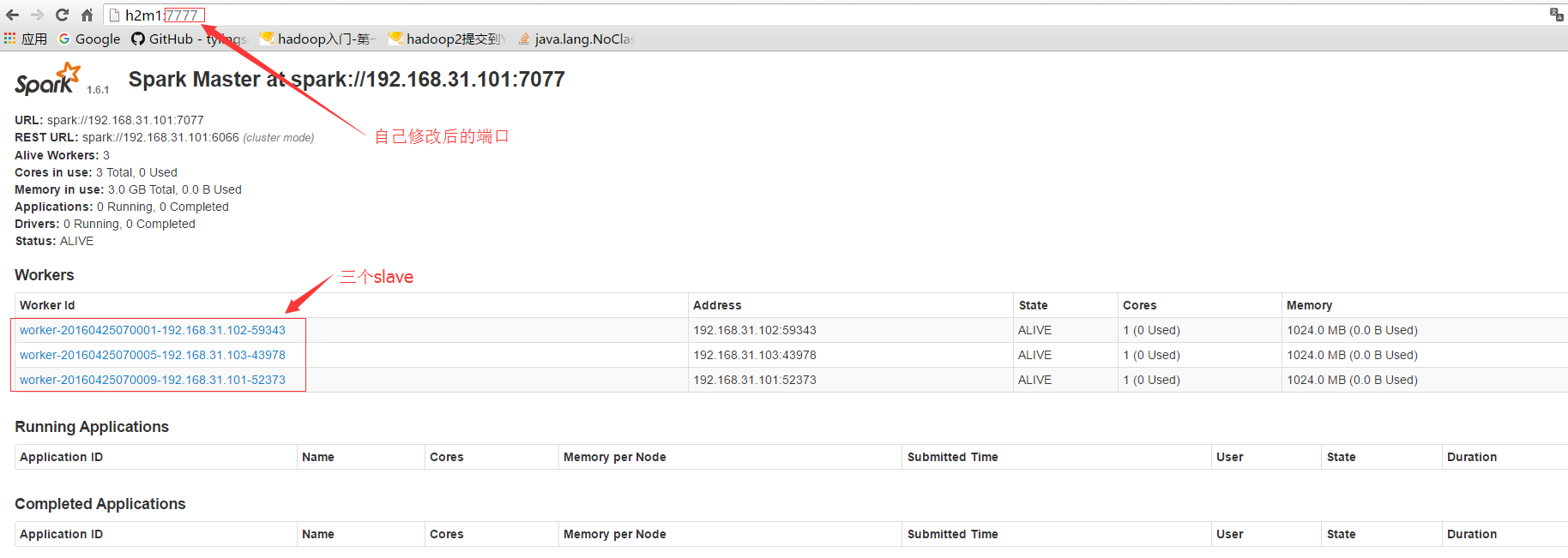Go to the browser home page icon
The width and height of the screenshot is (1568, 558).
click(87, 15)
